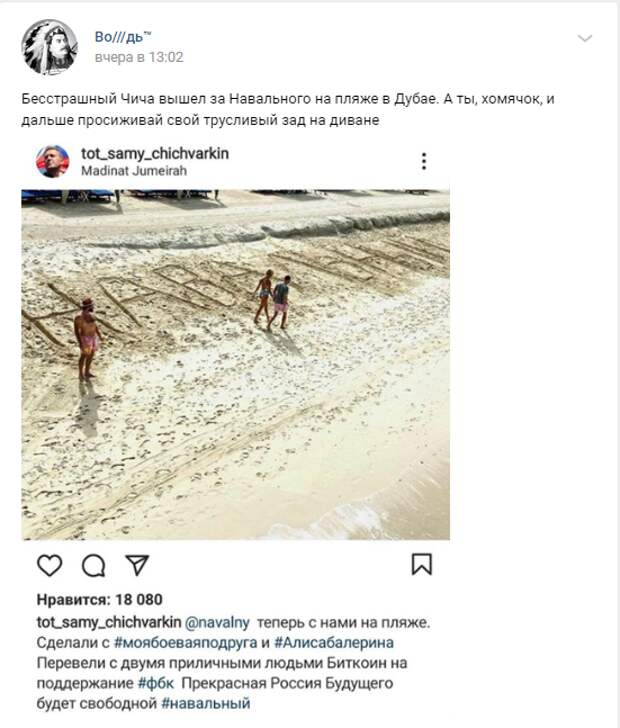
Task: Open Madinat Jumeirah location link
Action: (134, 171)
